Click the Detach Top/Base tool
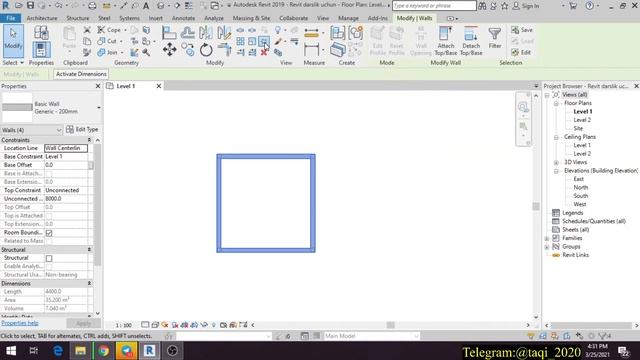Image resolution: width=640 pixels, height=360 pixels. tap(471, 41)
